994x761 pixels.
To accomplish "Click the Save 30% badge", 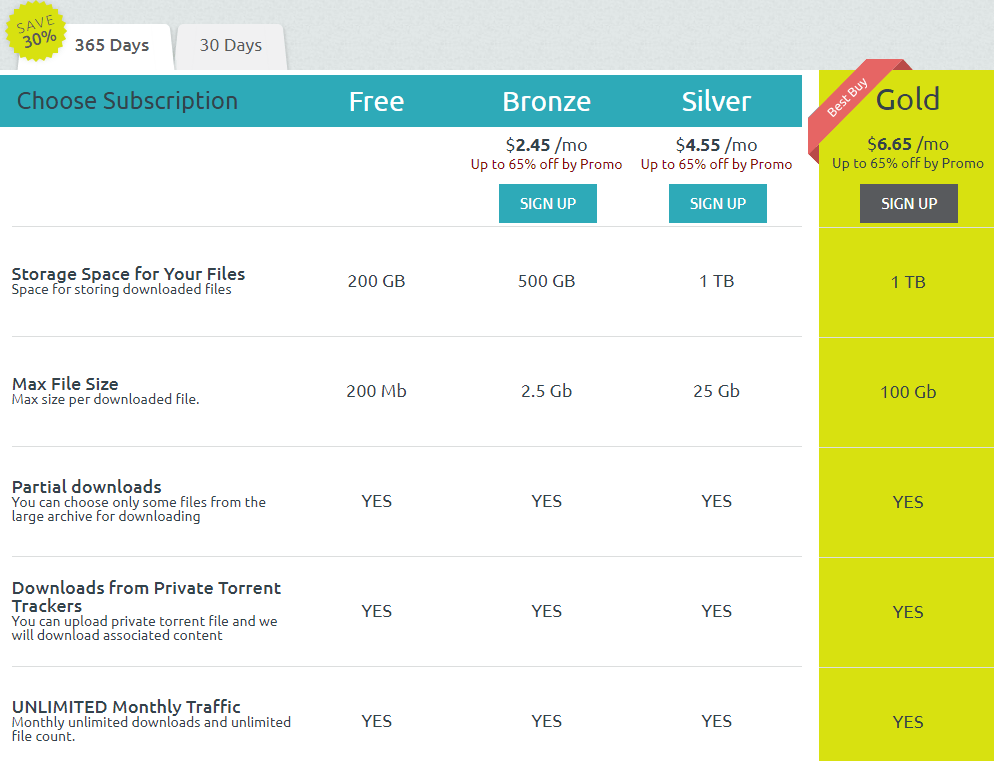I will tap(36, 32).
